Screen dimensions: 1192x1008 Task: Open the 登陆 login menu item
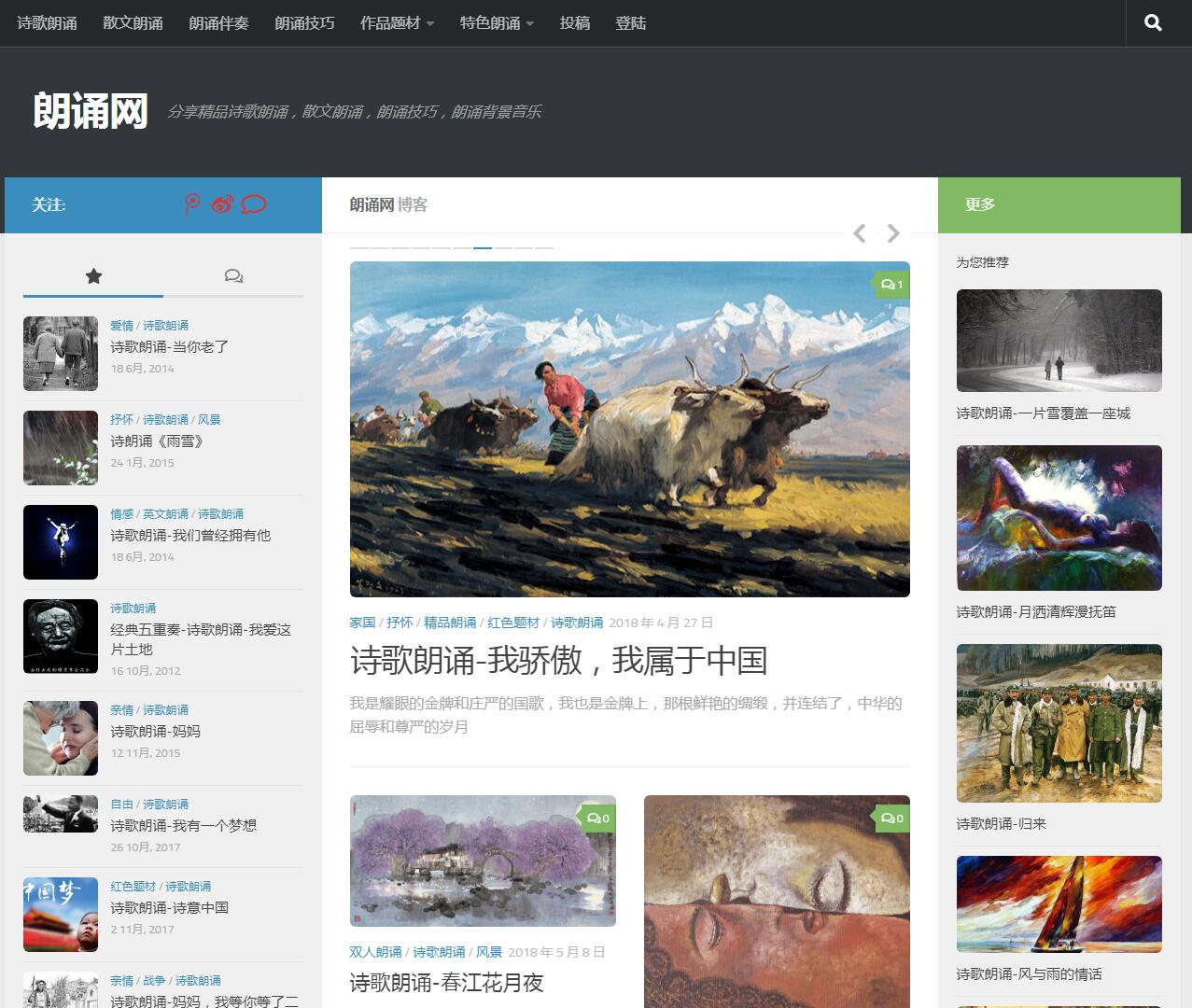click(631, 23)
